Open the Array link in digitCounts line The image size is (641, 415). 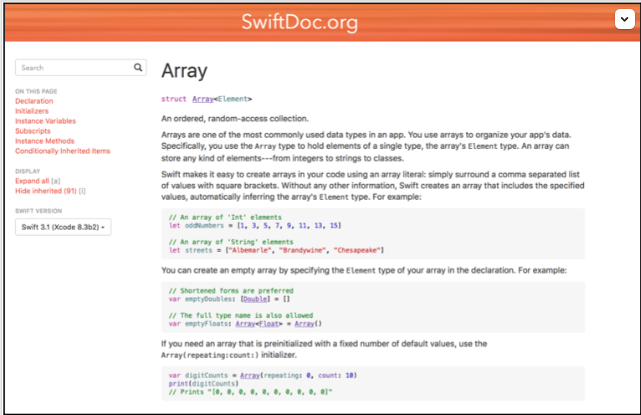[x=250, y=375]
